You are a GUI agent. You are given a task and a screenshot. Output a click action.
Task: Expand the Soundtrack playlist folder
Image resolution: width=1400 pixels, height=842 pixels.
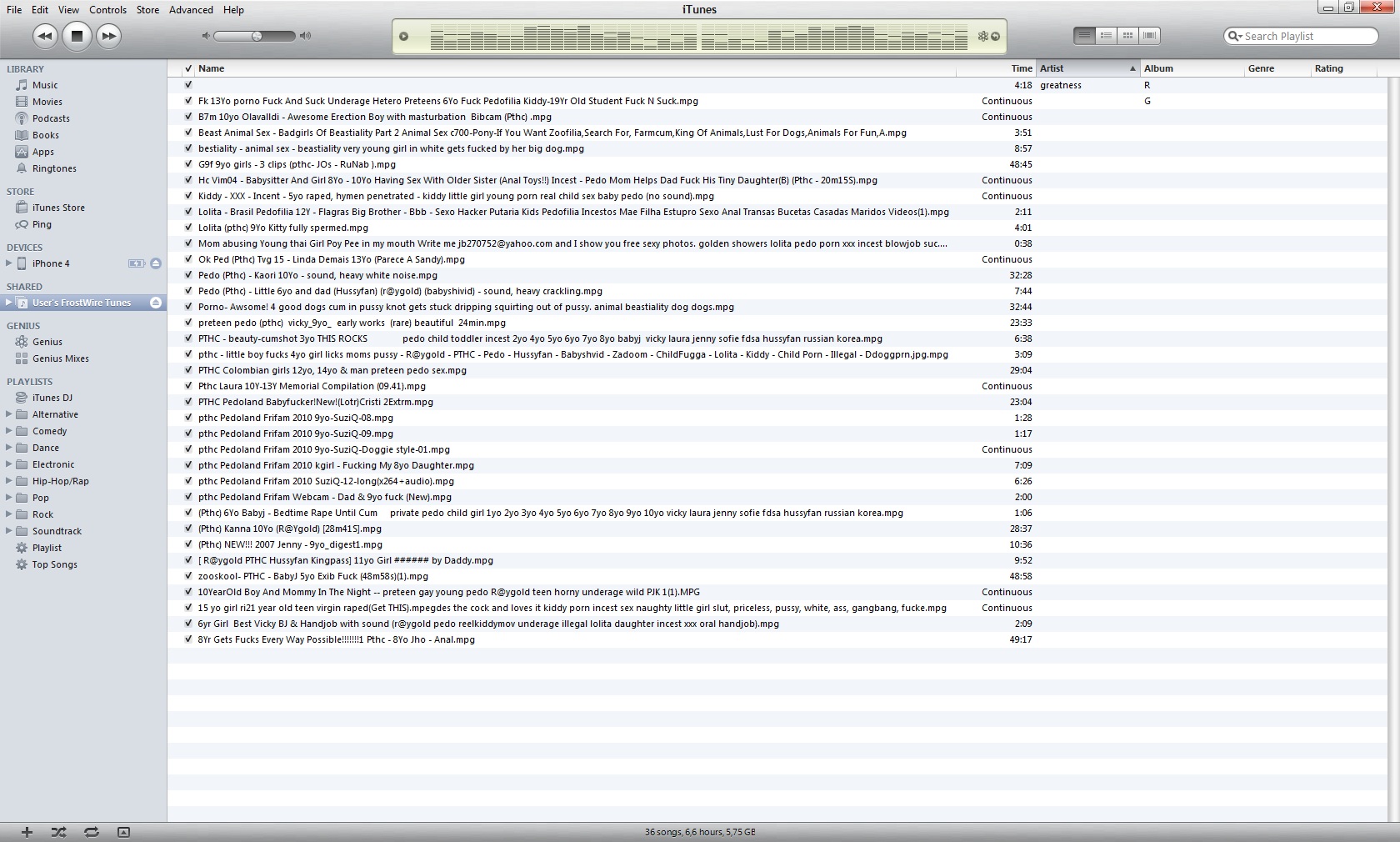[9, 531]
